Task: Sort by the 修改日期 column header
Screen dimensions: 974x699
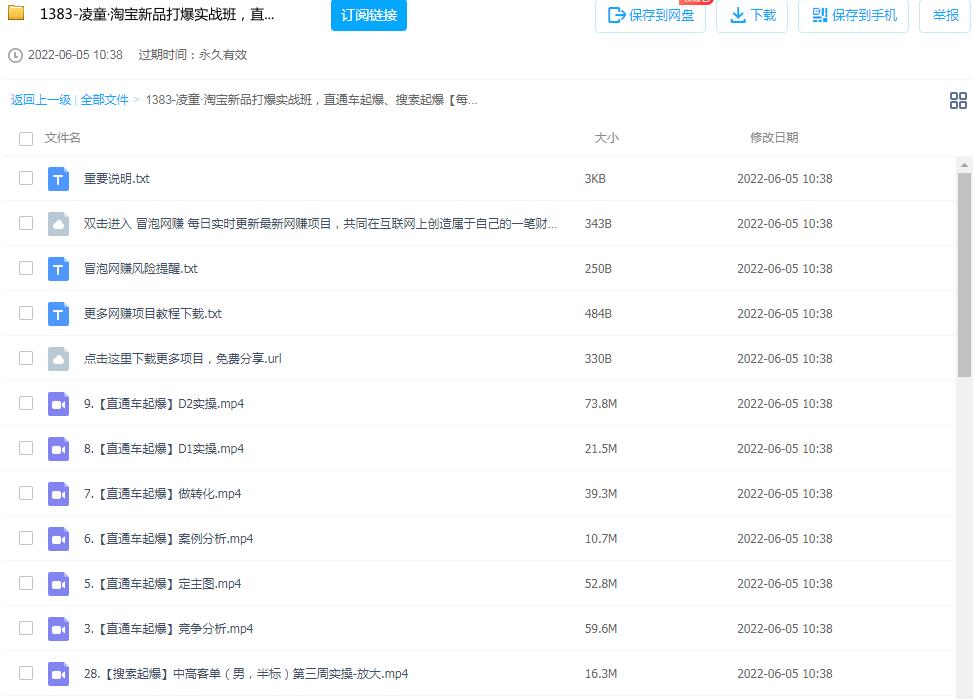Action: tap(774, 138)
